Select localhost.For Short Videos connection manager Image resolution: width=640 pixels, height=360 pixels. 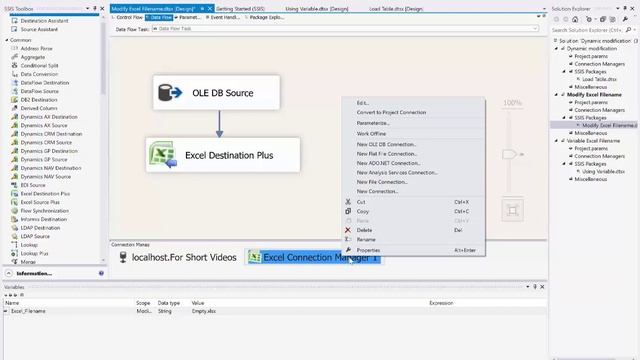(x=178, y=258)
